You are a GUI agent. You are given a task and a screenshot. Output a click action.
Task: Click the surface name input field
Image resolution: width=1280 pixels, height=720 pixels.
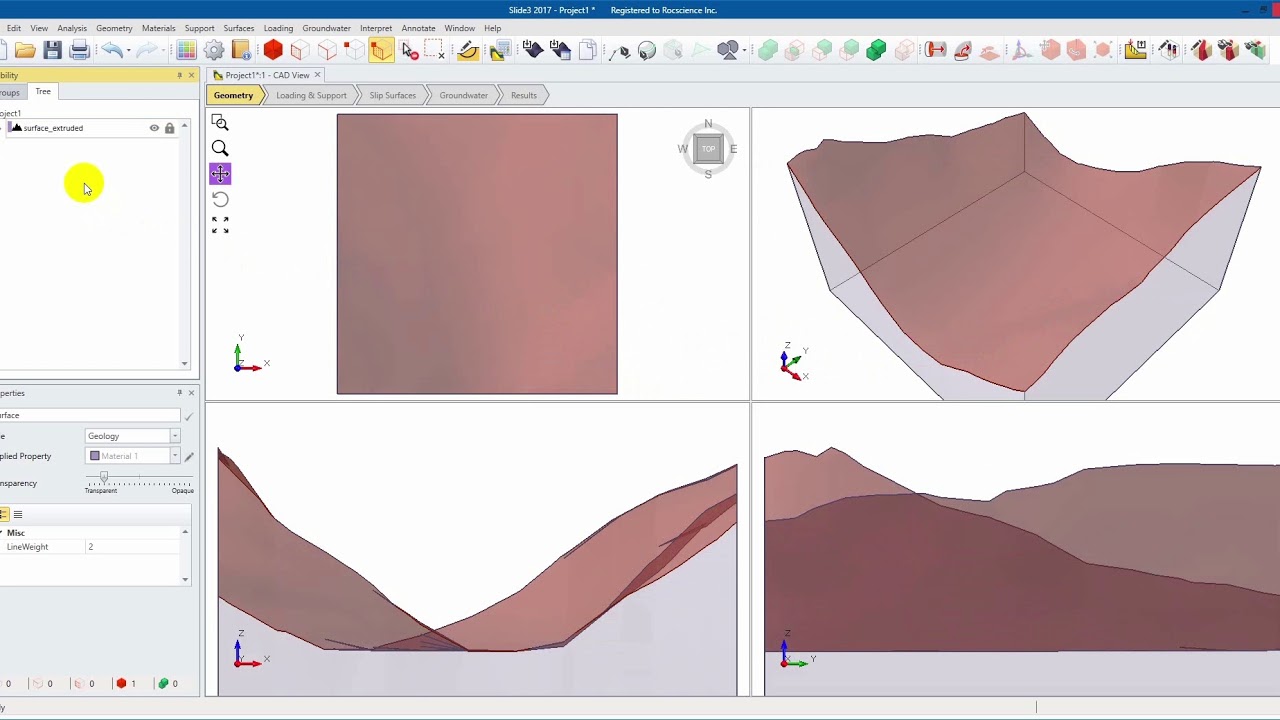pyautogui.click(x=90, y=415)
